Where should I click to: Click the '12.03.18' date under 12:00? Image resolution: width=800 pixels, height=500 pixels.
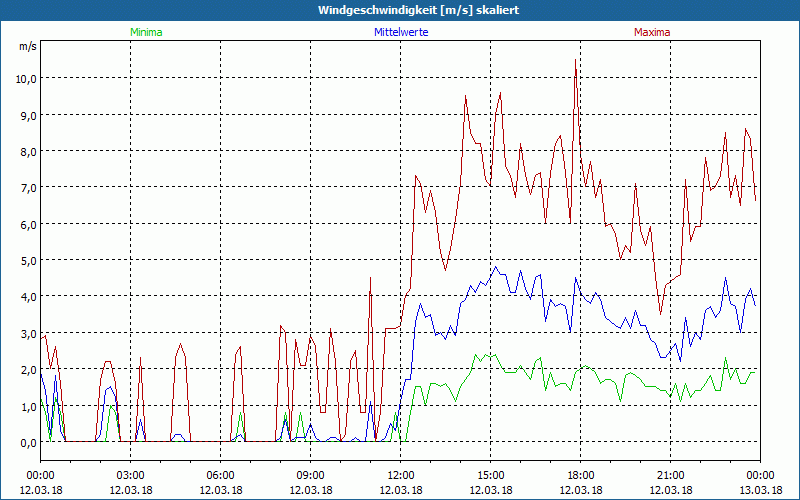coord(401,490)
